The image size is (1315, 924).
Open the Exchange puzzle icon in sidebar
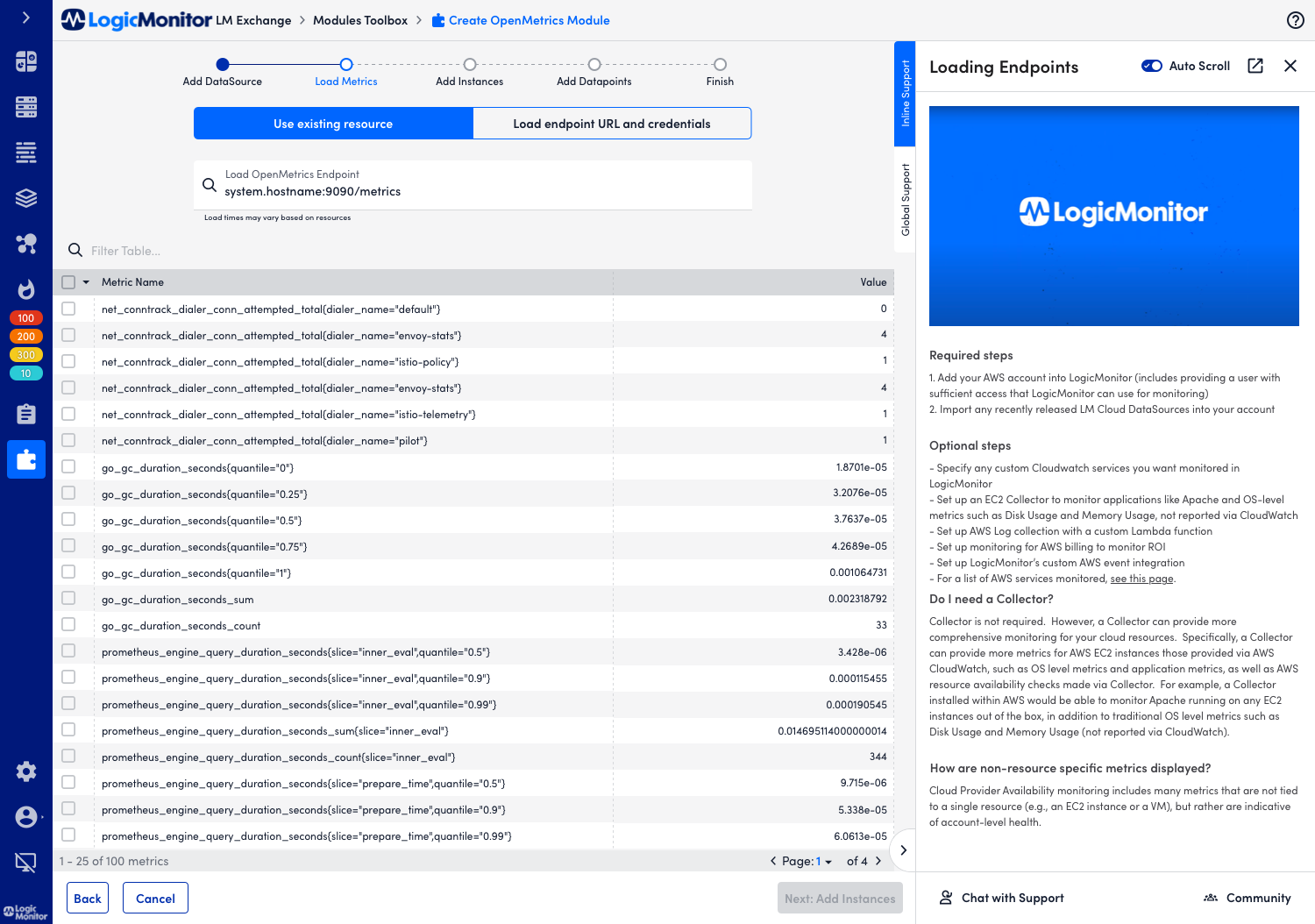coord(26,459)
